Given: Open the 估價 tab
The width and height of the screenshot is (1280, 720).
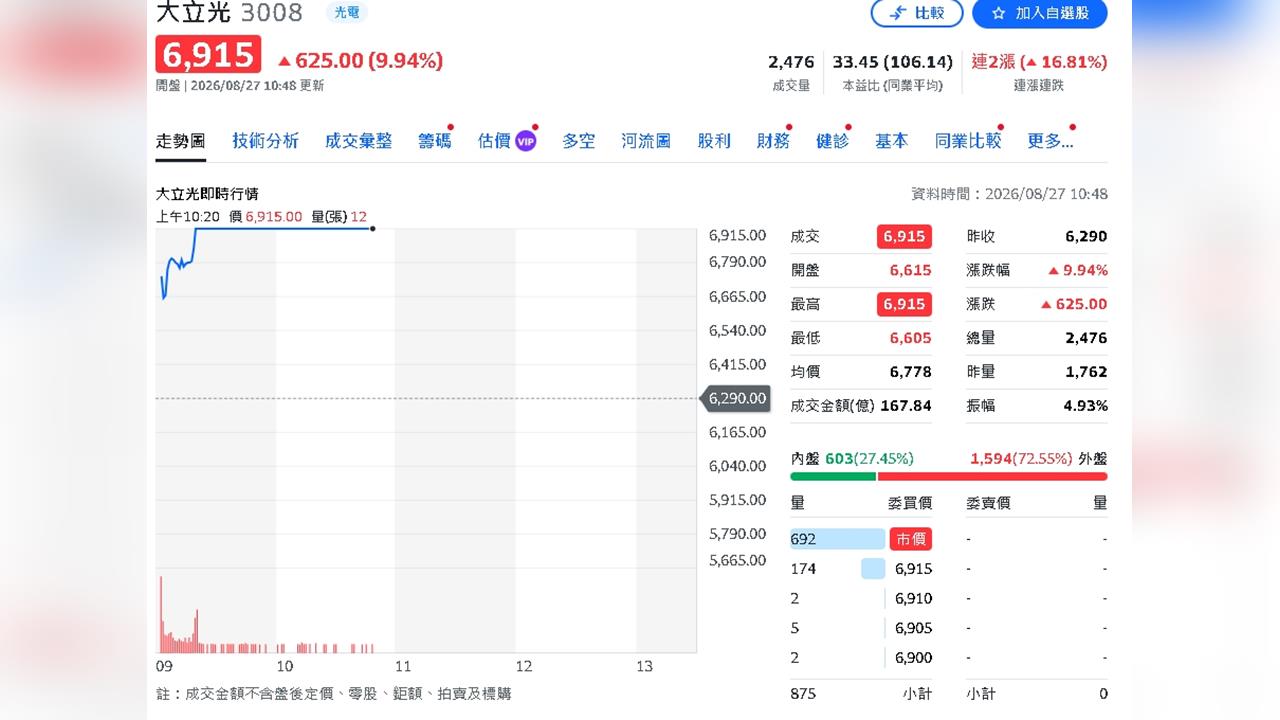Looking at the screenshot, I should point(494,141).
